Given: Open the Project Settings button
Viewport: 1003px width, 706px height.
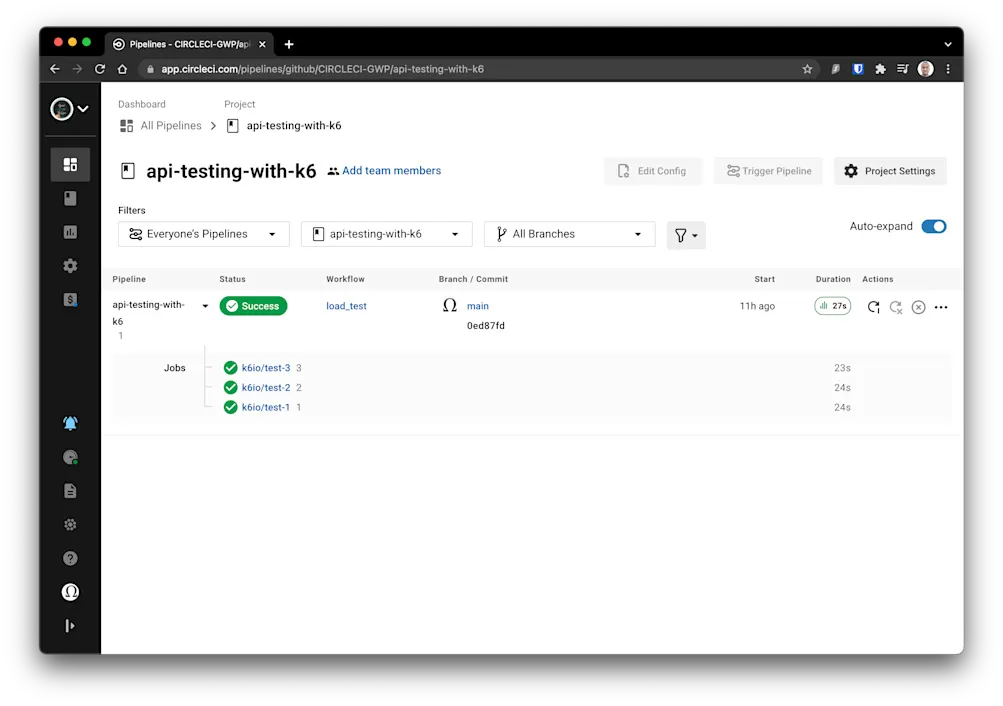Looking at the screenshot, I should click(x=890, y=171).
